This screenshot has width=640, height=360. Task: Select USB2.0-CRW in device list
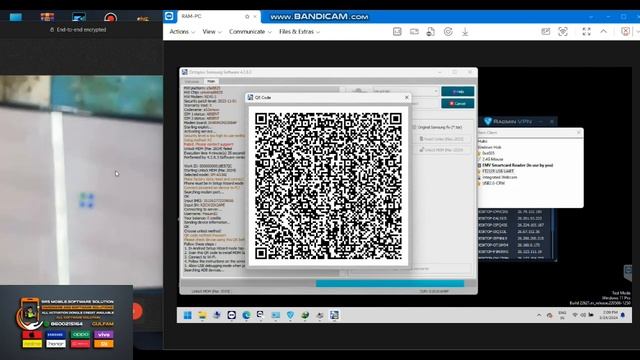pos(493,183)
